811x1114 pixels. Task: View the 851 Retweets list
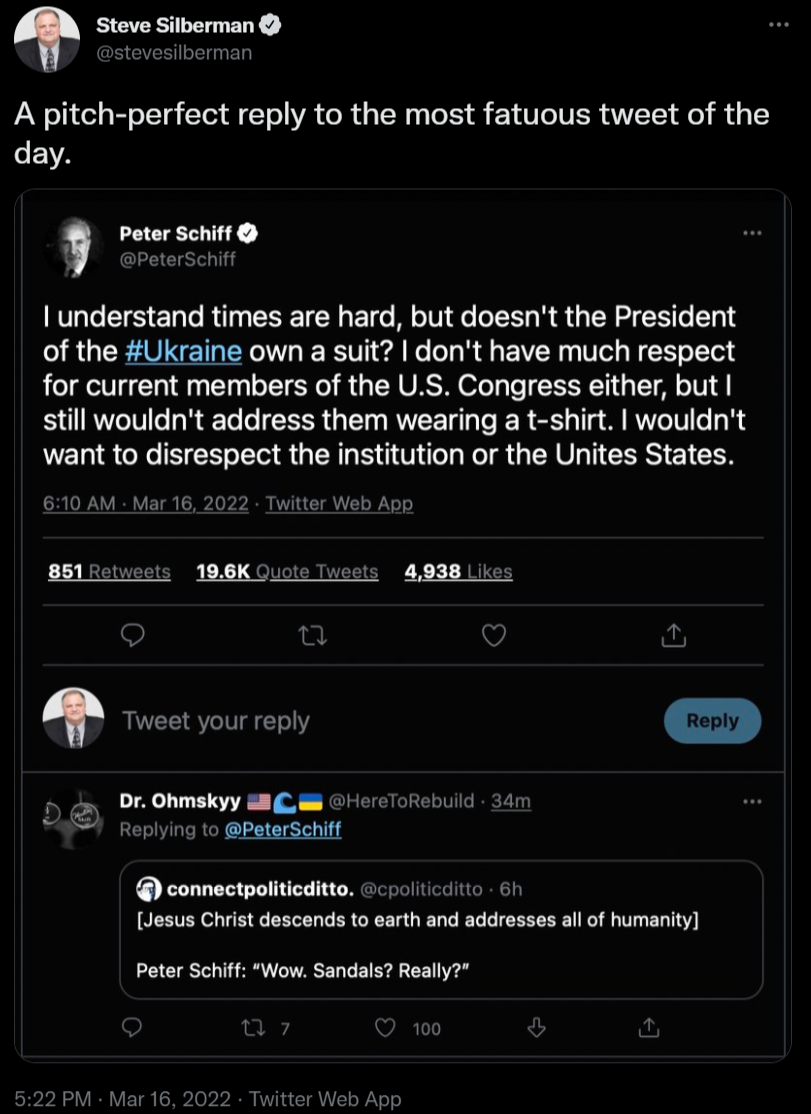(x=109, y=572)
